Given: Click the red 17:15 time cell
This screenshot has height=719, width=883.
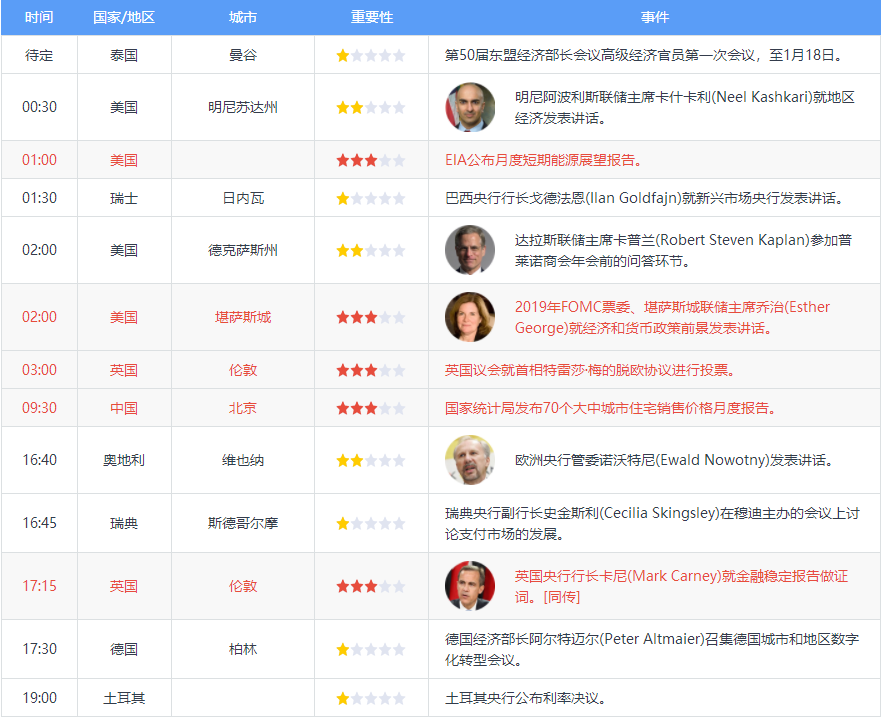Looking at the screenshot, I should tap(39, 586).
